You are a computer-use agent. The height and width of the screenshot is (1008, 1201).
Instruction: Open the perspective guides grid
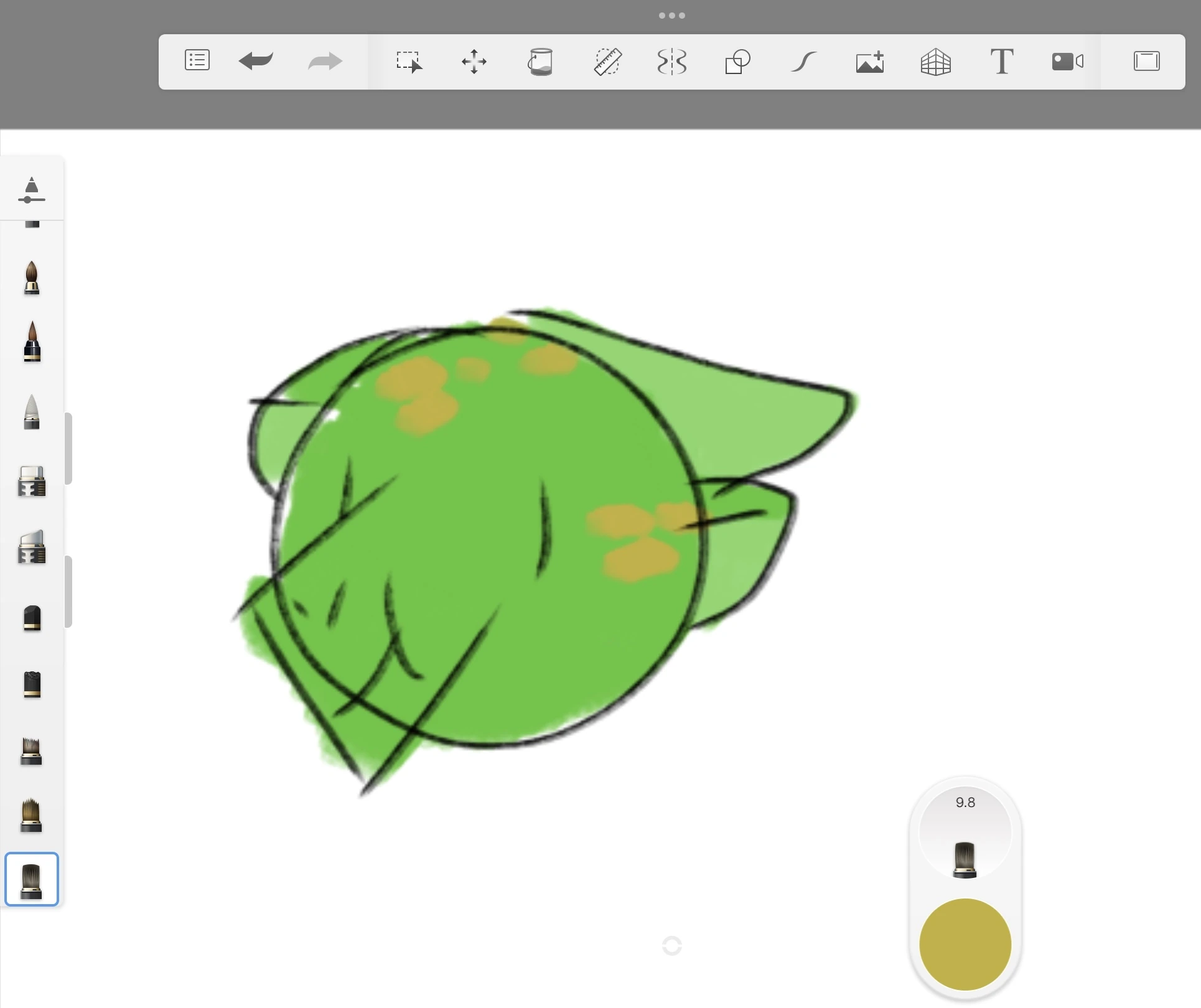point(935,62)
